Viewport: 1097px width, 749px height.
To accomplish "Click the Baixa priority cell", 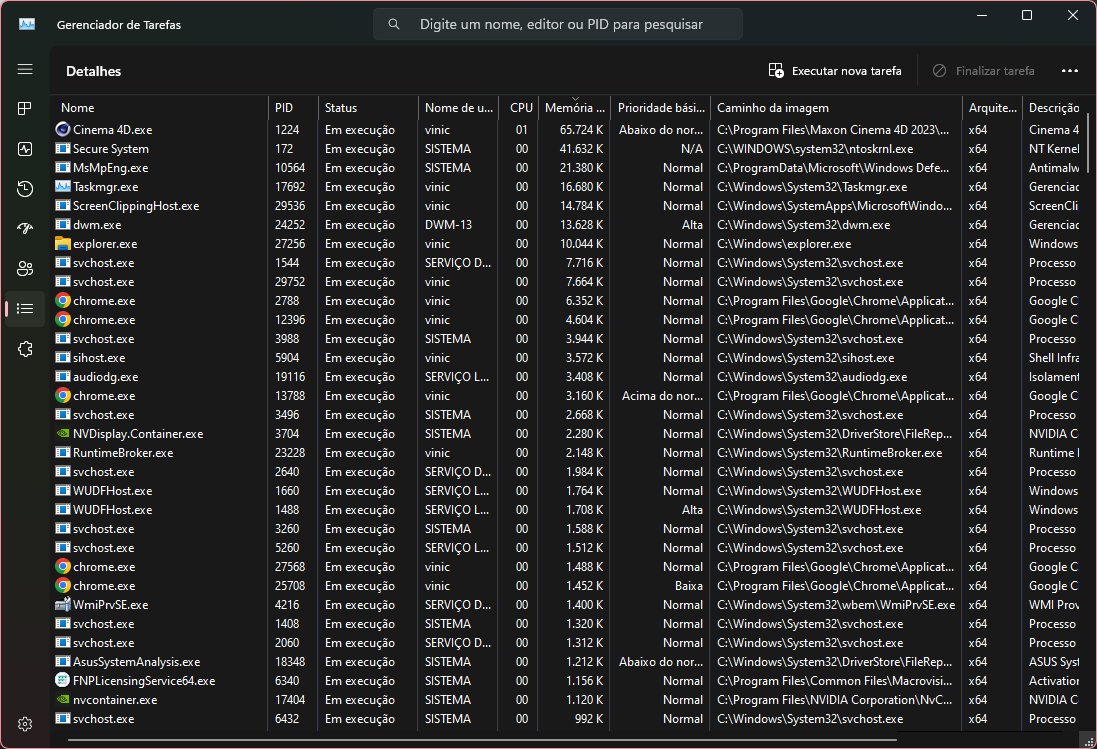I will click(x=689, y=585).
